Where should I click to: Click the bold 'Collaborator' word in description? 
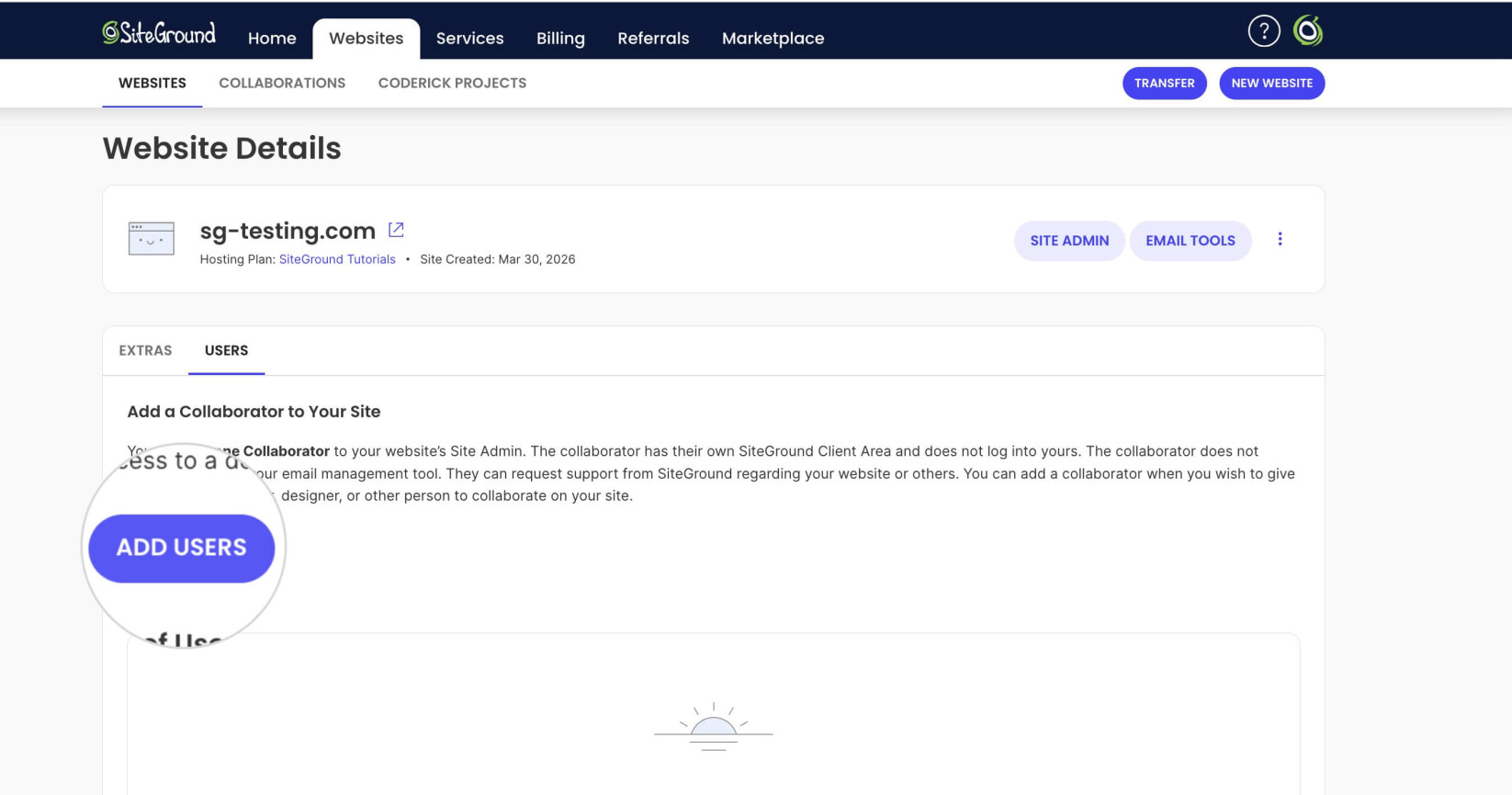coord(286,451)
